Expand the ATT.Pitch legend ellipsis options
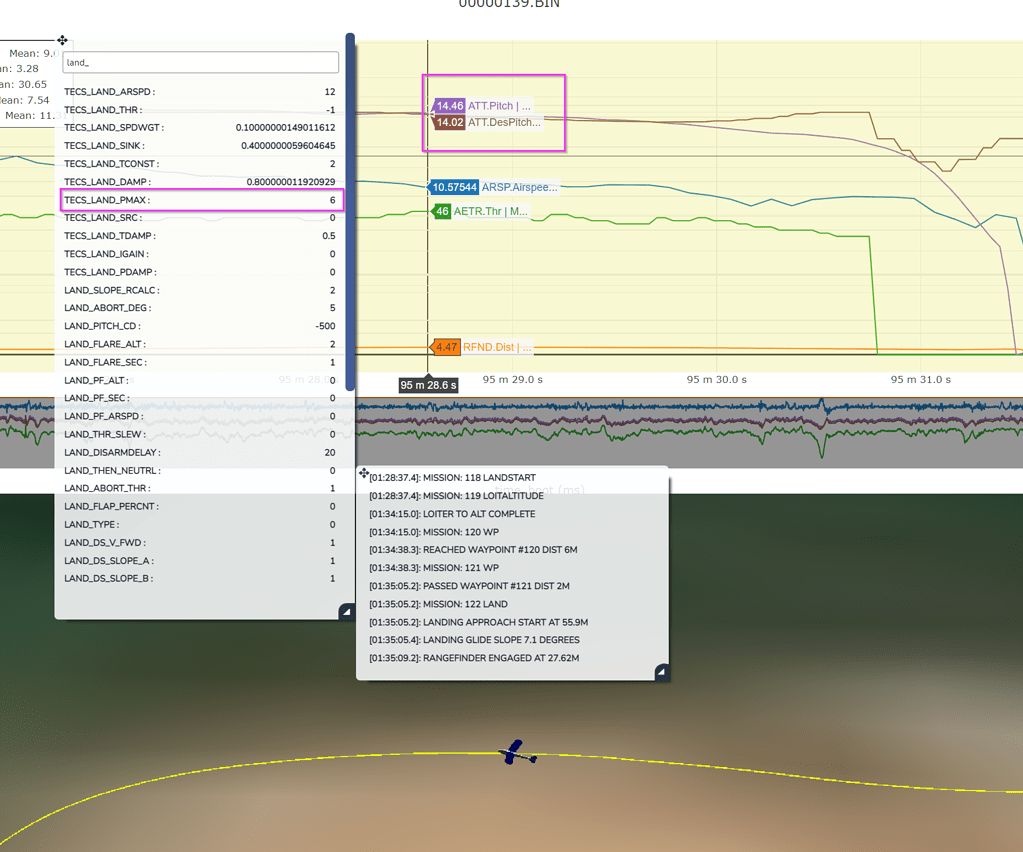 [528, 105]
